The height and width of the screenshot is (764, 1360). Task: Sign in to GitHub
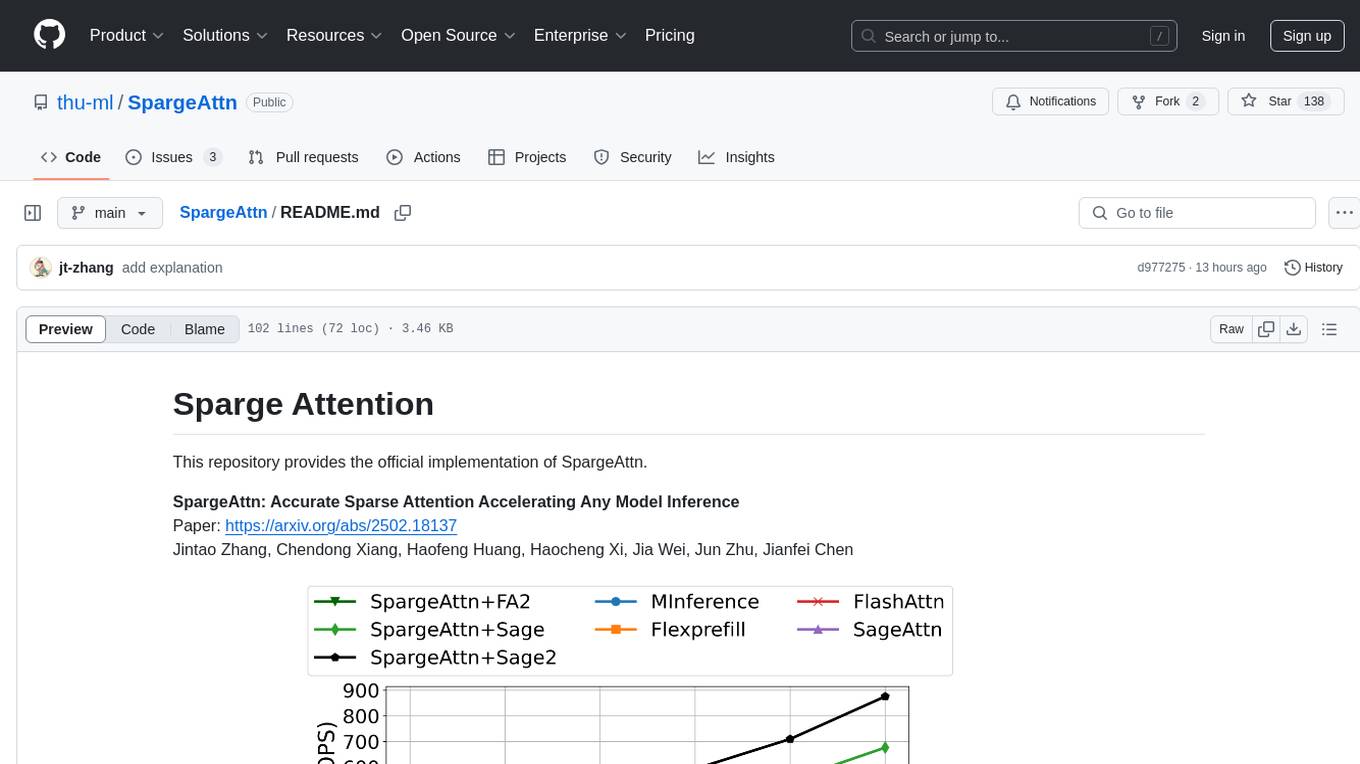pos(1223,36)
